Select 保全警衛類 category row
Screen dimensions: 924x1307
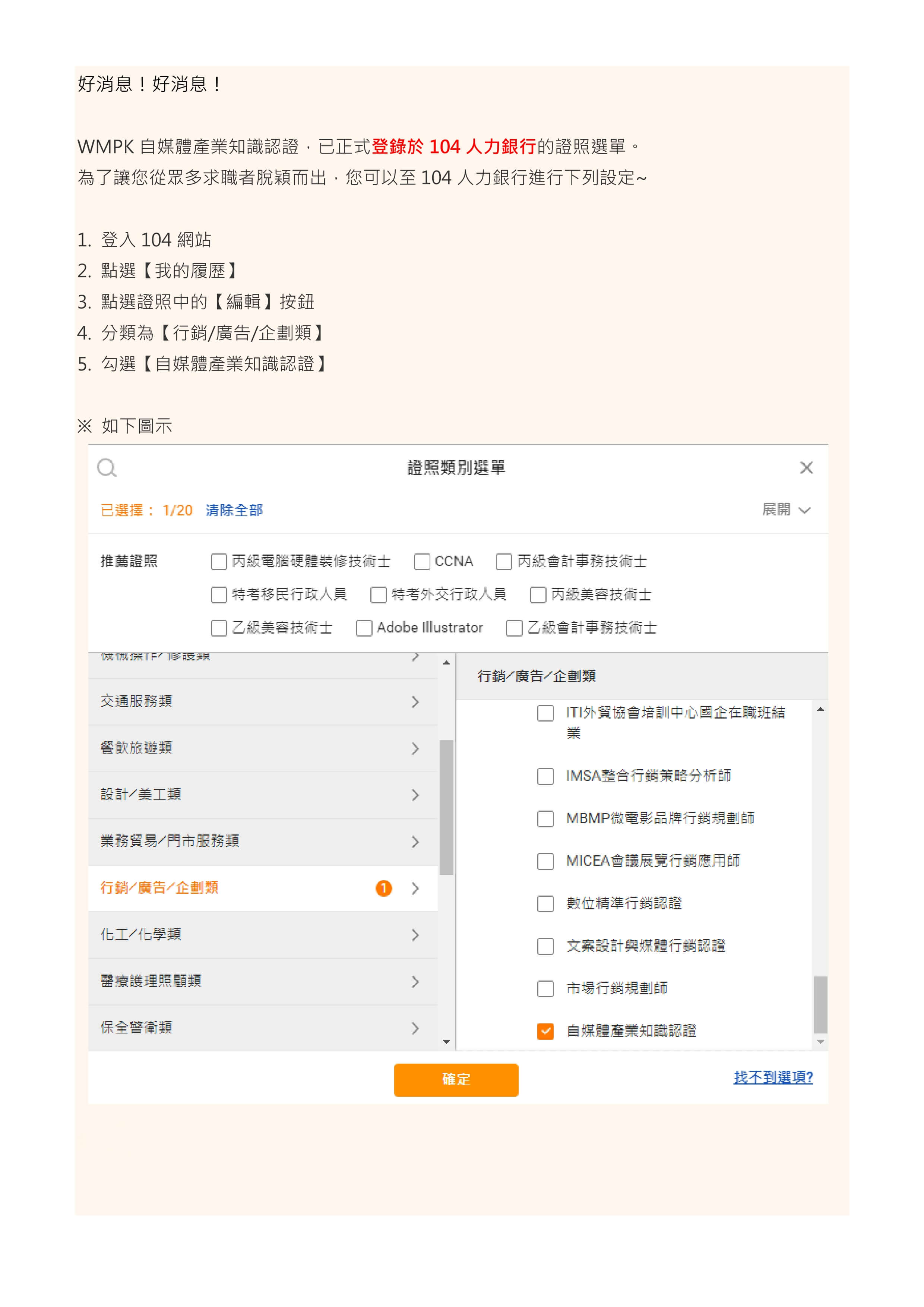tap(263, 1028)
